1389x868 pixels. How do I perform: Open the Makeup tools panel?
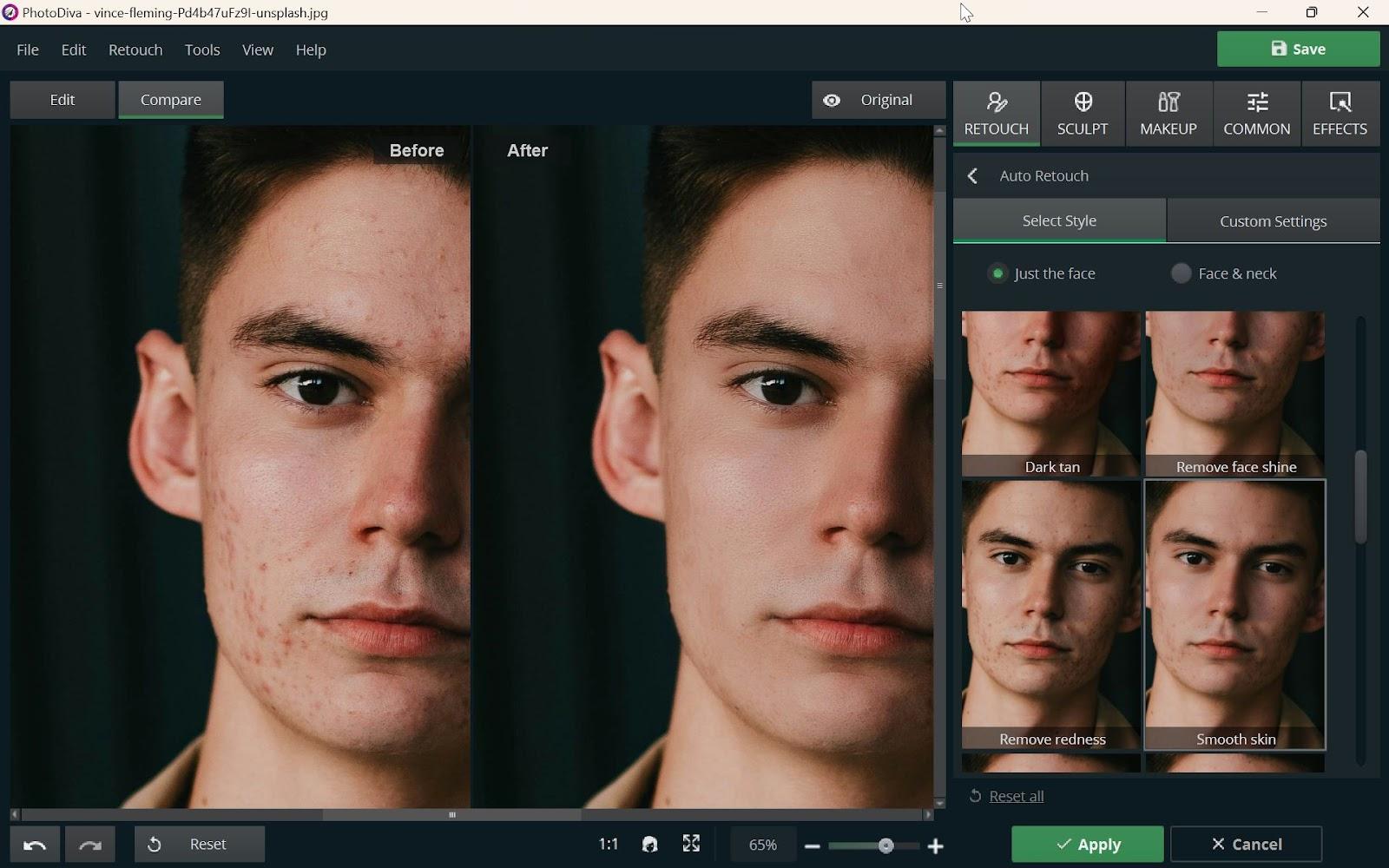[1168, 114]
